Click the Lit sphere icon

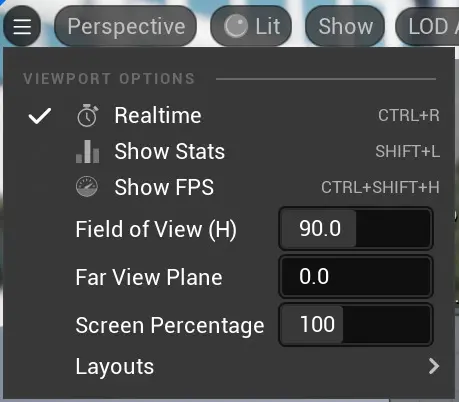pos(236,26)
